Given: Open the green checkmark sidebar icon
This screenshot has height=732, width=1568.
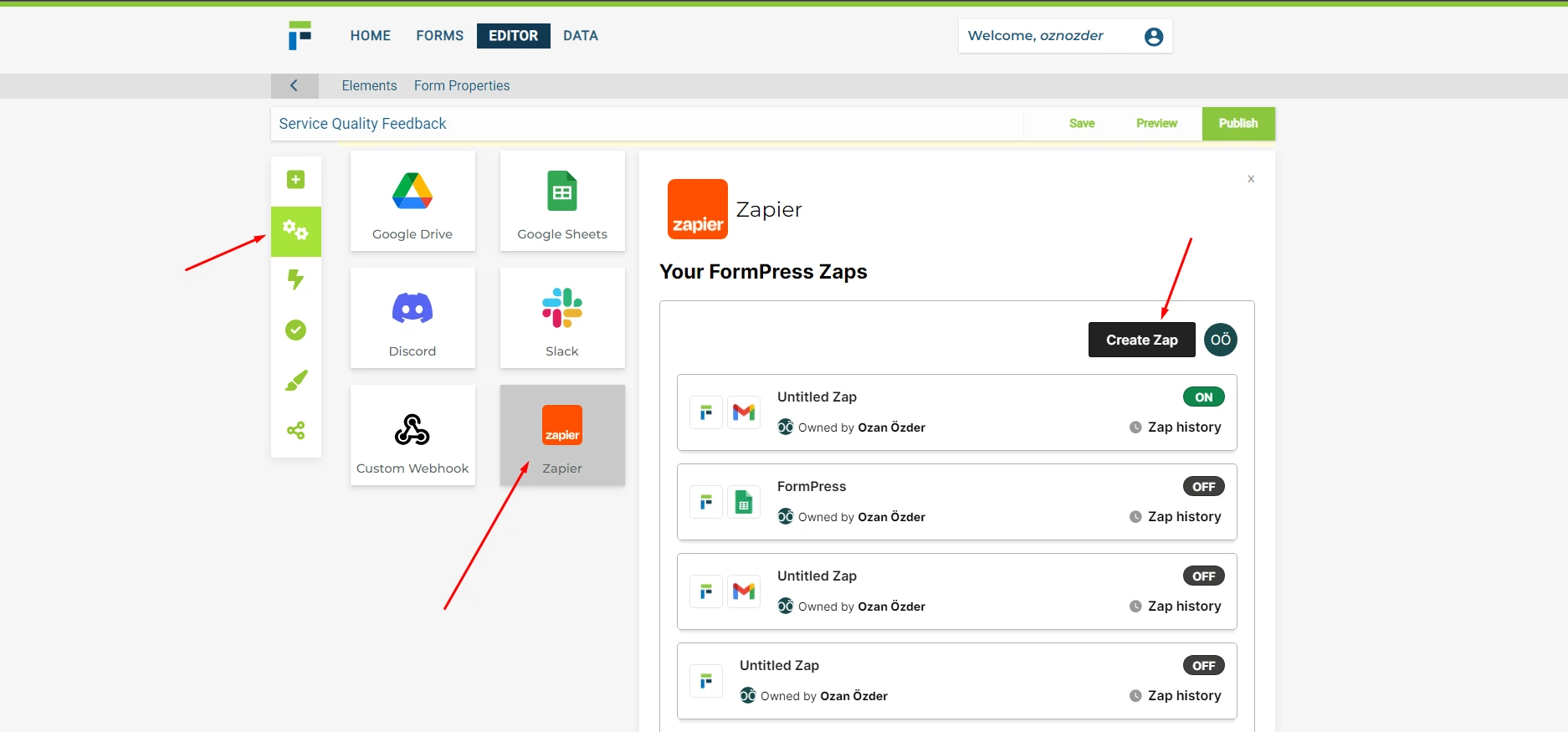Looking at the screenshot, I should (x=296, y=330).
